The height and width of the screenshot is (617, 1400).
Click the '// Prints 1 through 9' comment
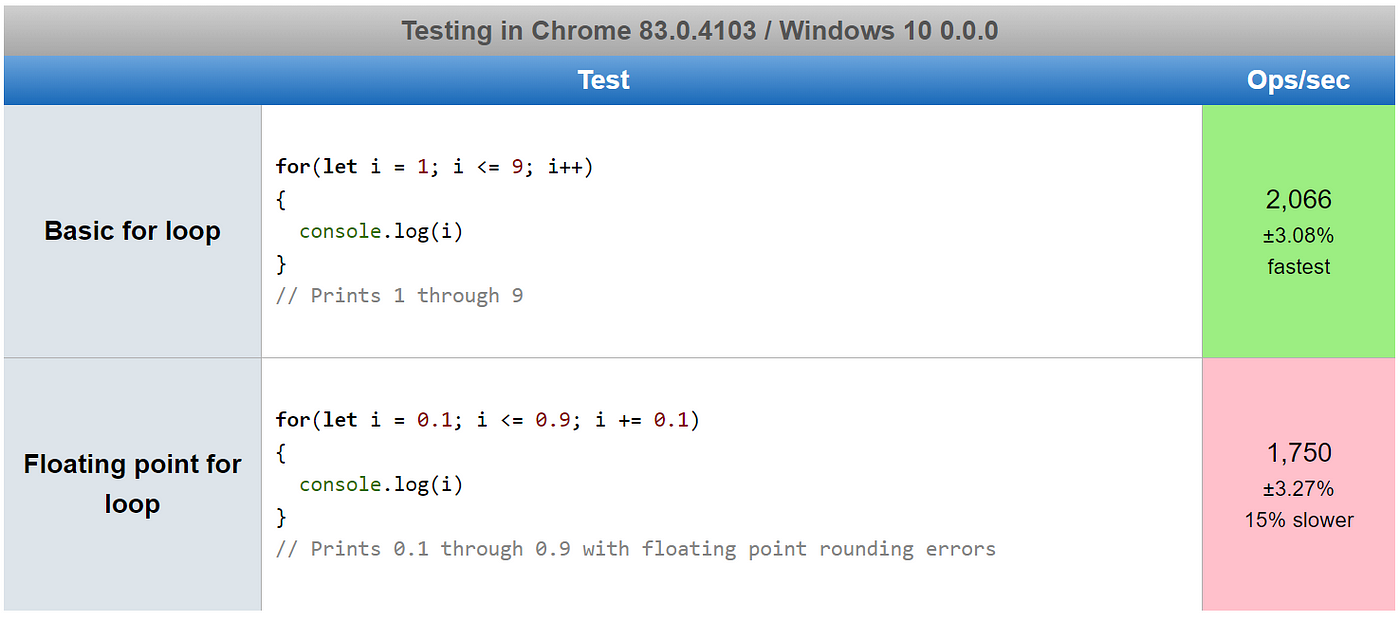tap(400, 296)
